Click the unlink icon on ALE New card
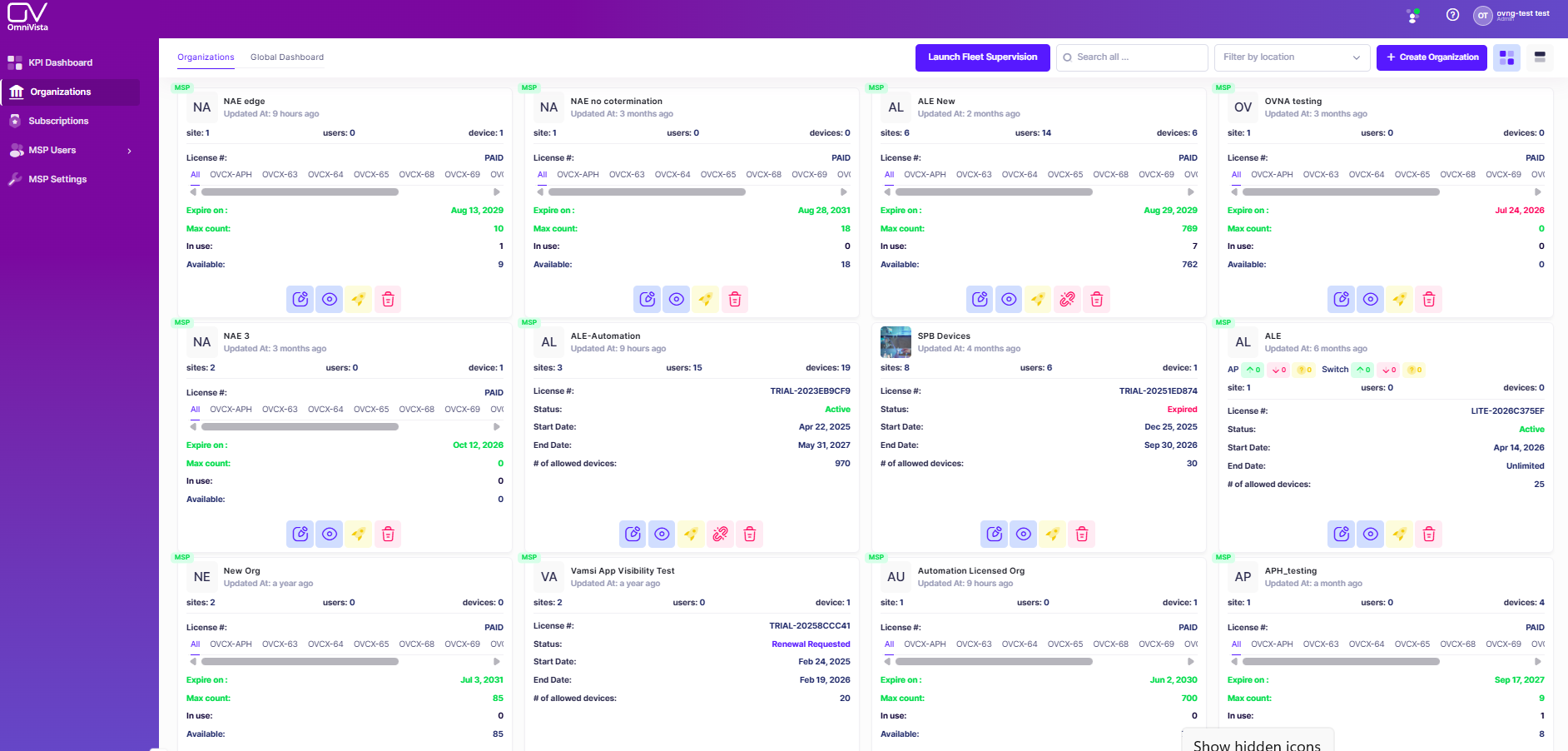Viewport: 1568px width, 751px height. tap(1068, 299)
